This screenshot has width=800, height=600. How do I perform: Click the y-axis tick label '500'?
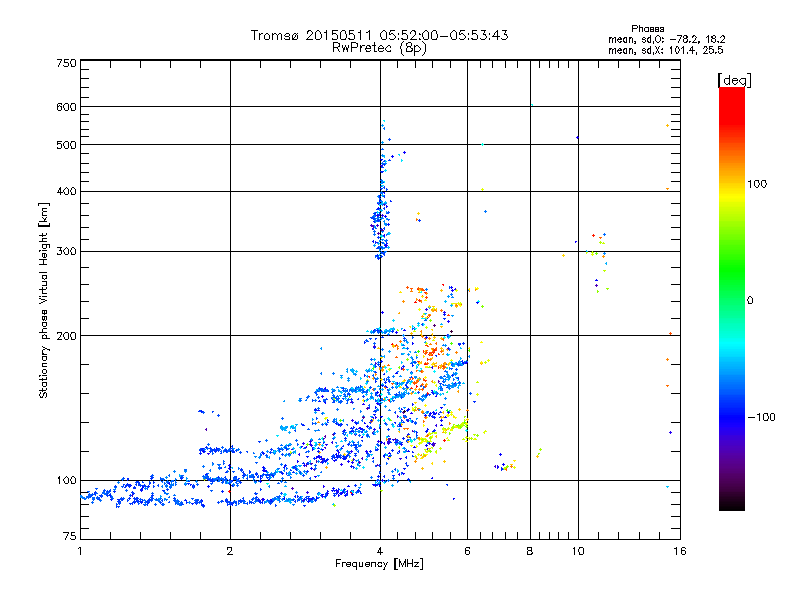[67, 145]
